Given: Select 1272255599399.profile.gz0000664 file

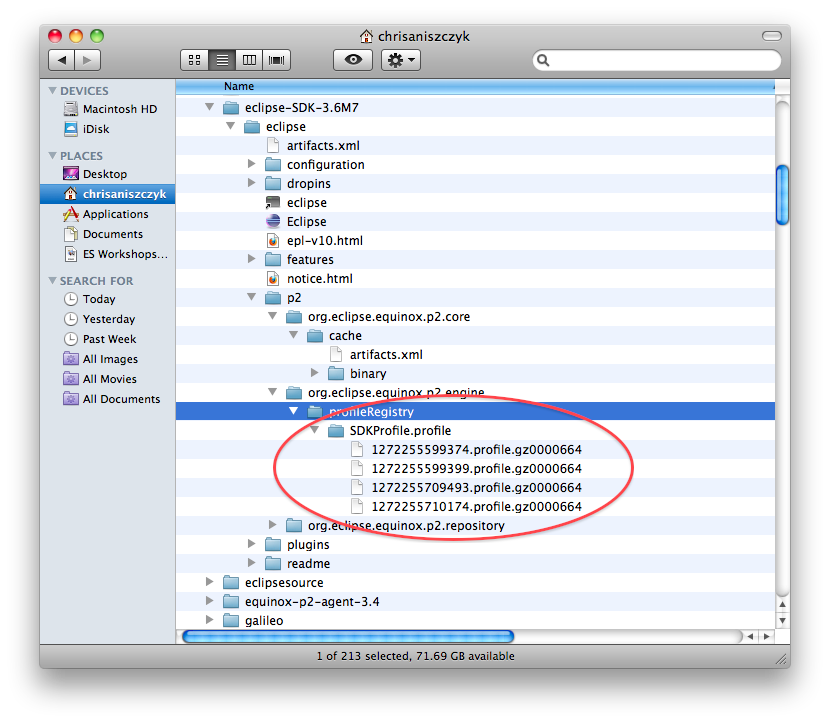Looking at the screenshot, I should coord(476,469).
